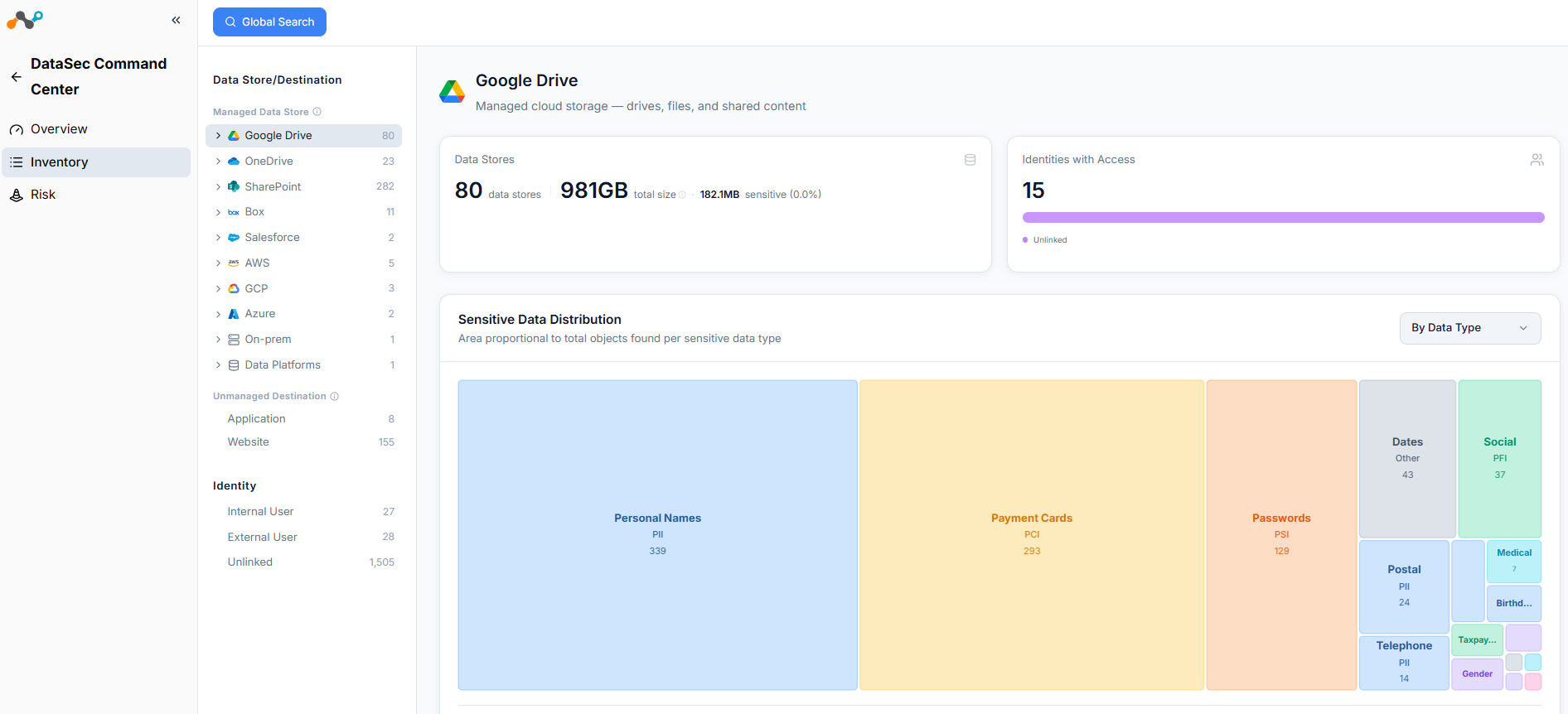Click the Personal Names treemap block
This screenshot has height=714, width=1568.
coord(658,535)
